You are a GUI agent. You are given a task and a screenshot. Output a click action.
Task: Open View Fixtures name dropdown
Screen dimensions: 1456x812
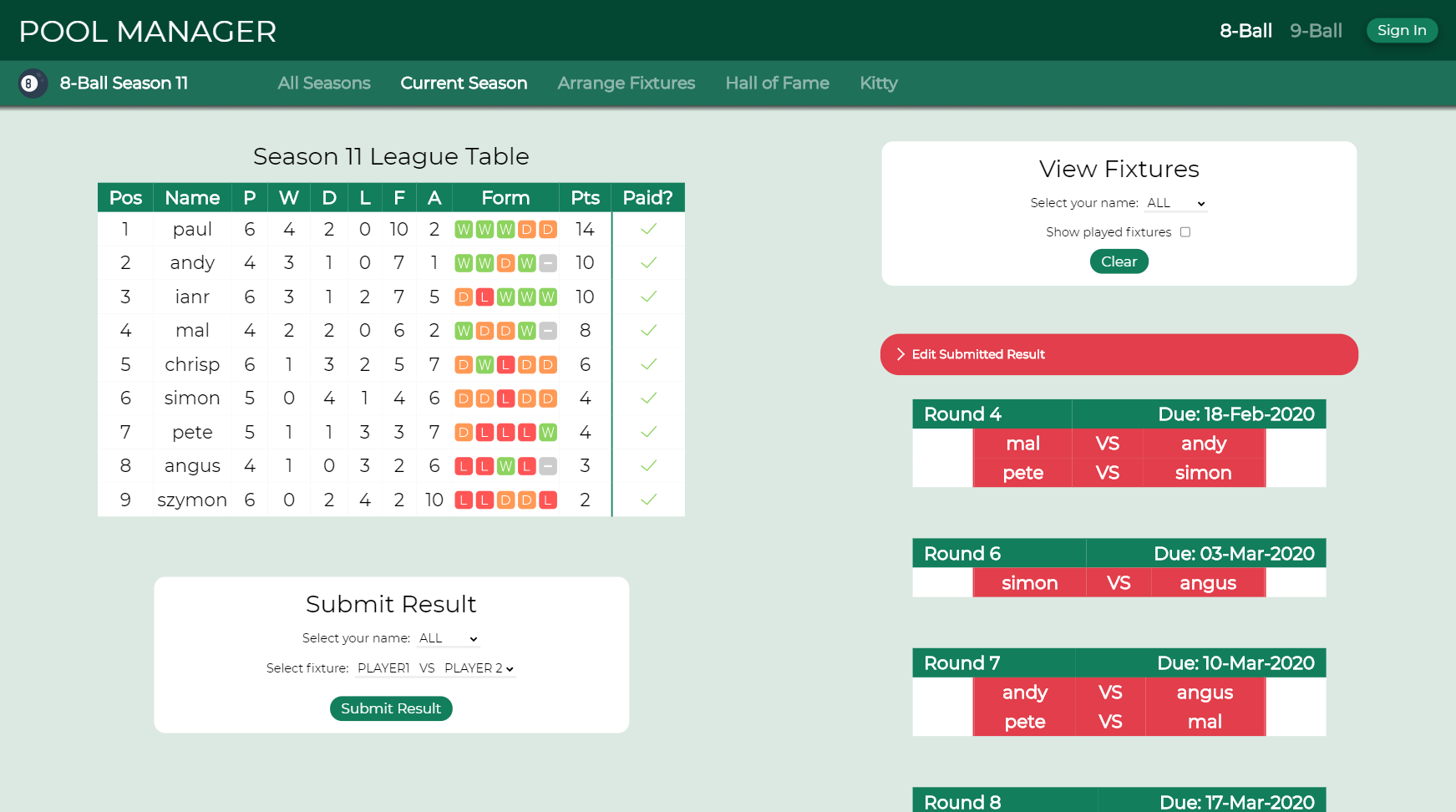[x=1176, y=203]
